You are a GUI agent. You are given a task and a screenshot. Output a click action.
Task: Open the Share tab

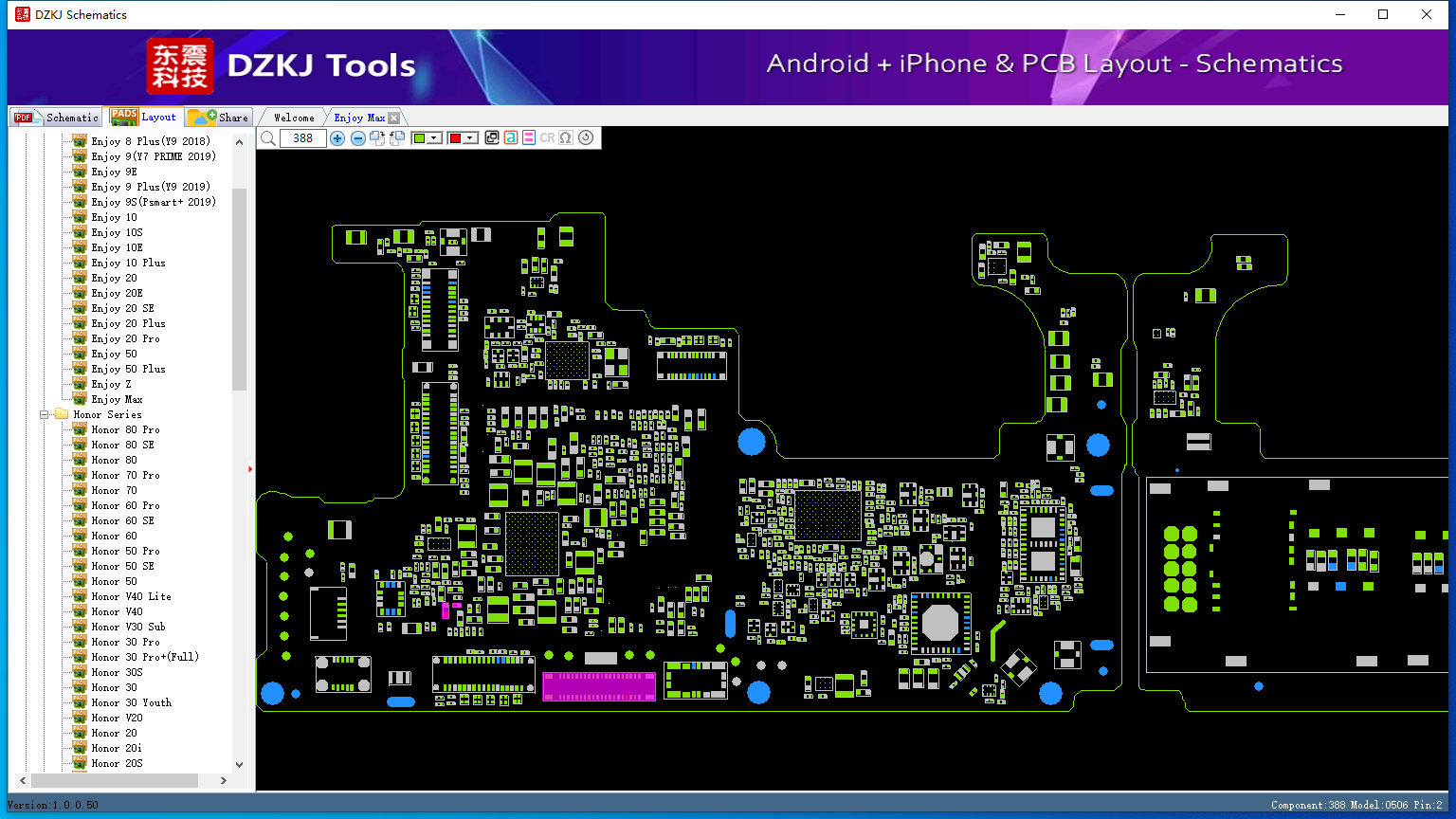coord(219,118)
